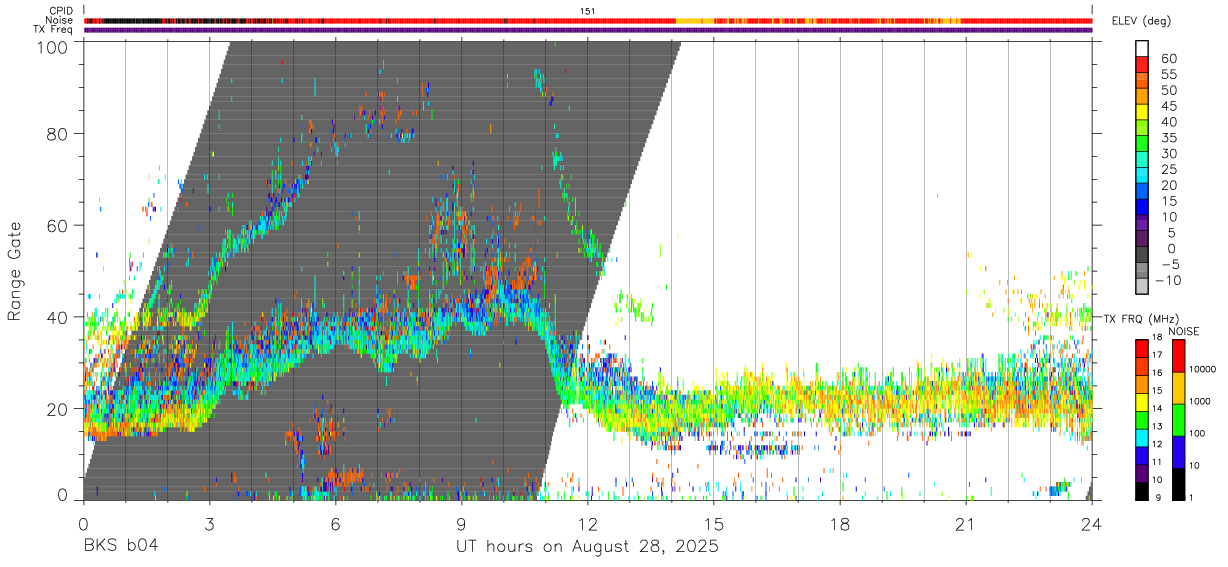Click hour 21 on the UT time axis
Screen dimensions: 1228x567
coord(965,523)
